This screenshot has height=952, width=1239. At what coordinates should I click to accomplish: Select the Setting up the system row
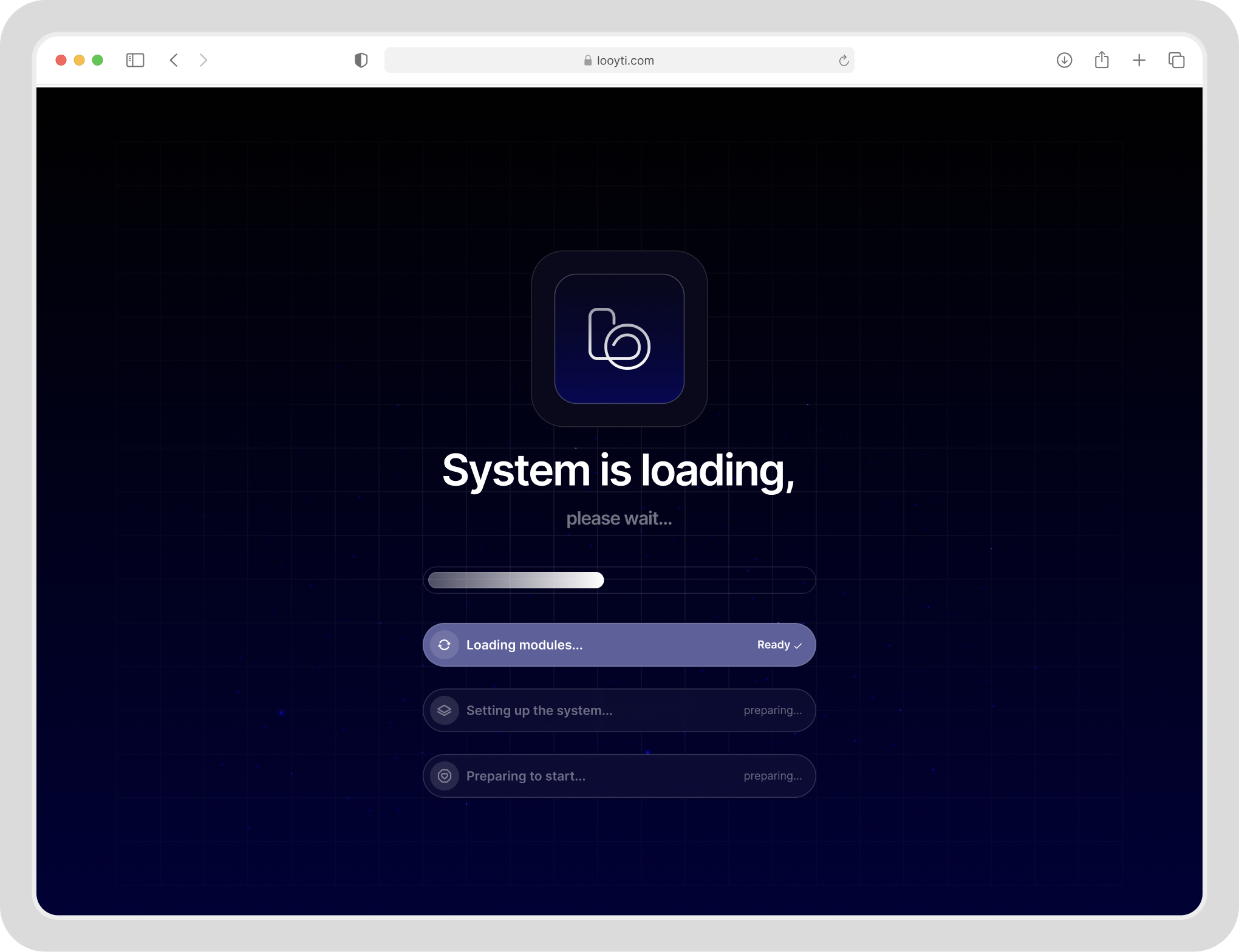pyautogui.click(x=619, y=710)
